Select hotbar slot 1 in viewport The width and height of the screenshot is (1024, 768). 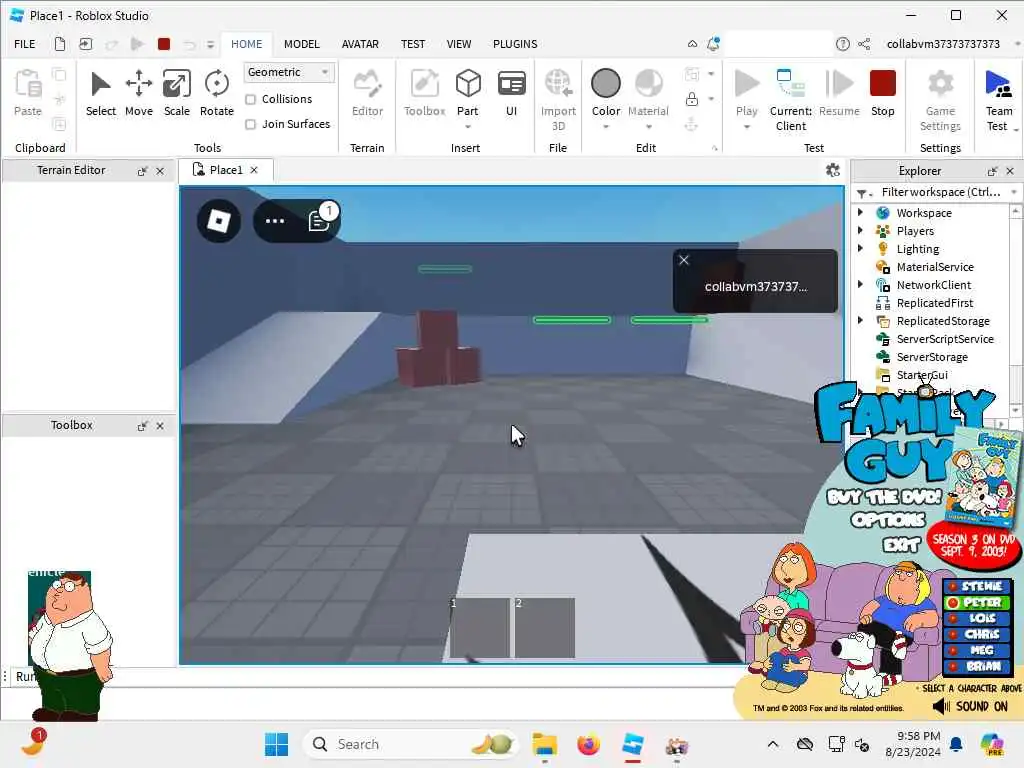tap(479, 627)
